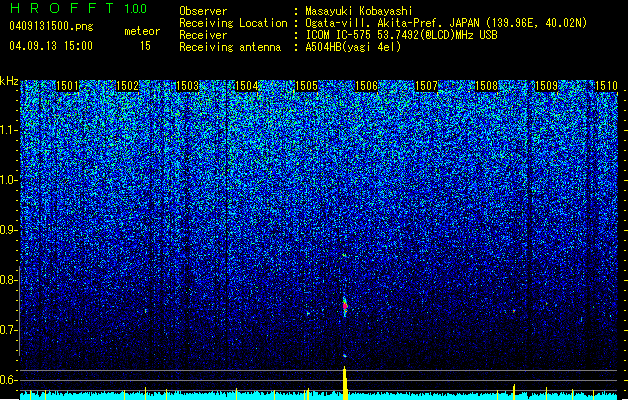This screenshot has height=400, width=629.
Task: Click the 1507 time marker
Action: [x=426, y=86]
